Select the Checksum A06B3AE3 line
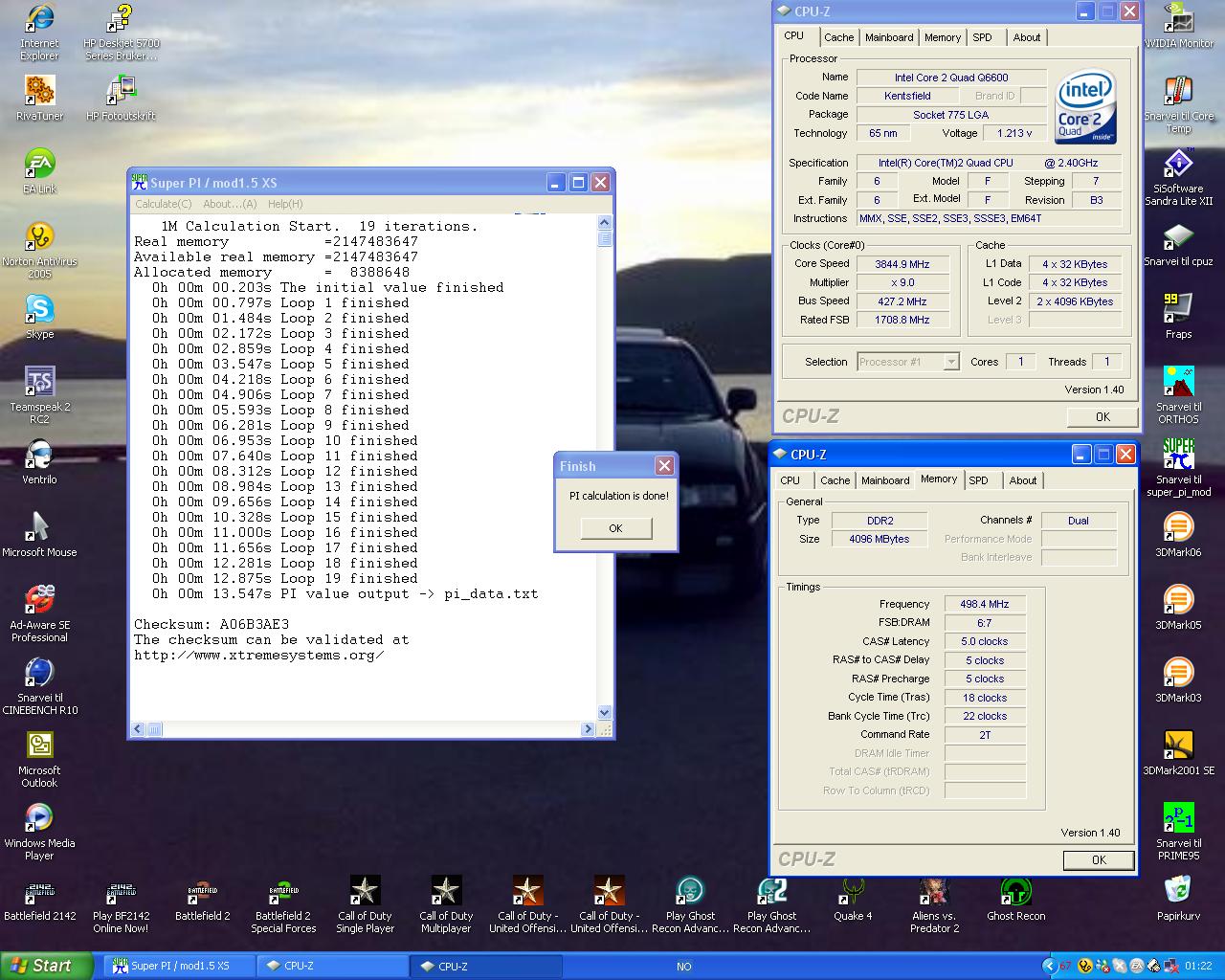1225x980 pixels. [211, 624]
